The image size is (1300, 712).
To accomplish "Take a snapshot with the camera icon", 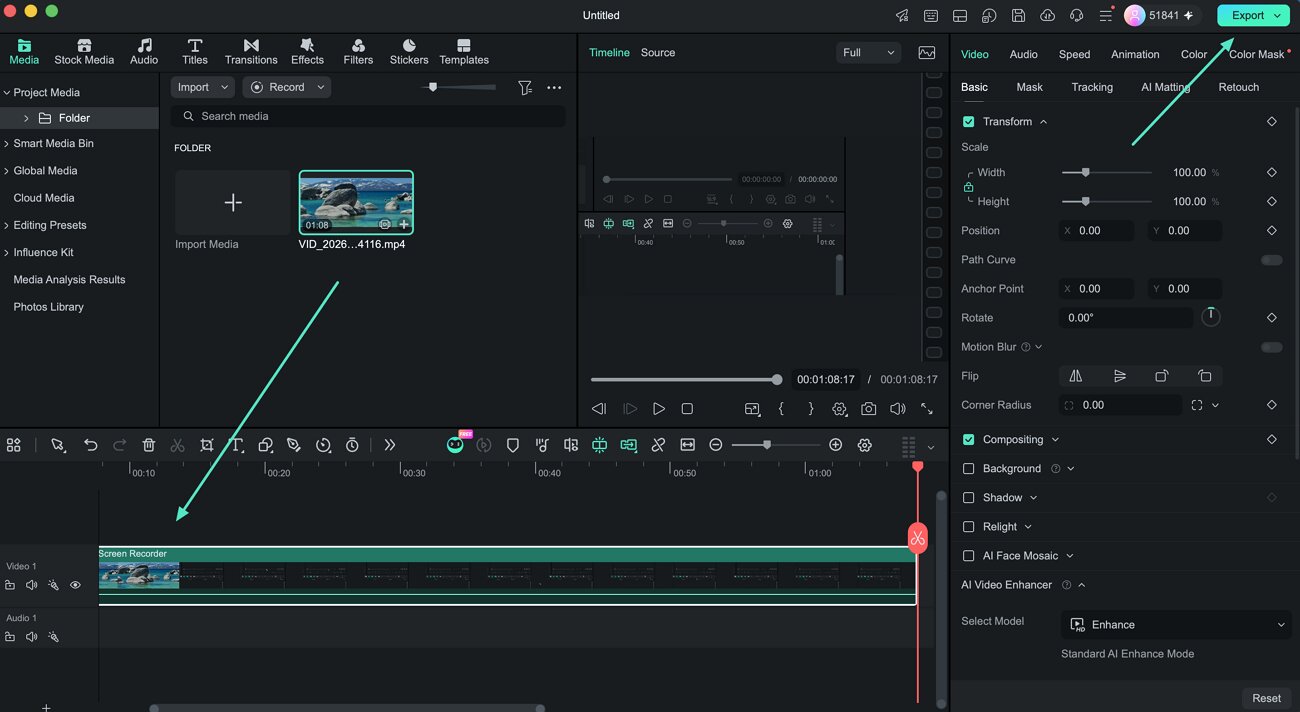I will point(869,409).
